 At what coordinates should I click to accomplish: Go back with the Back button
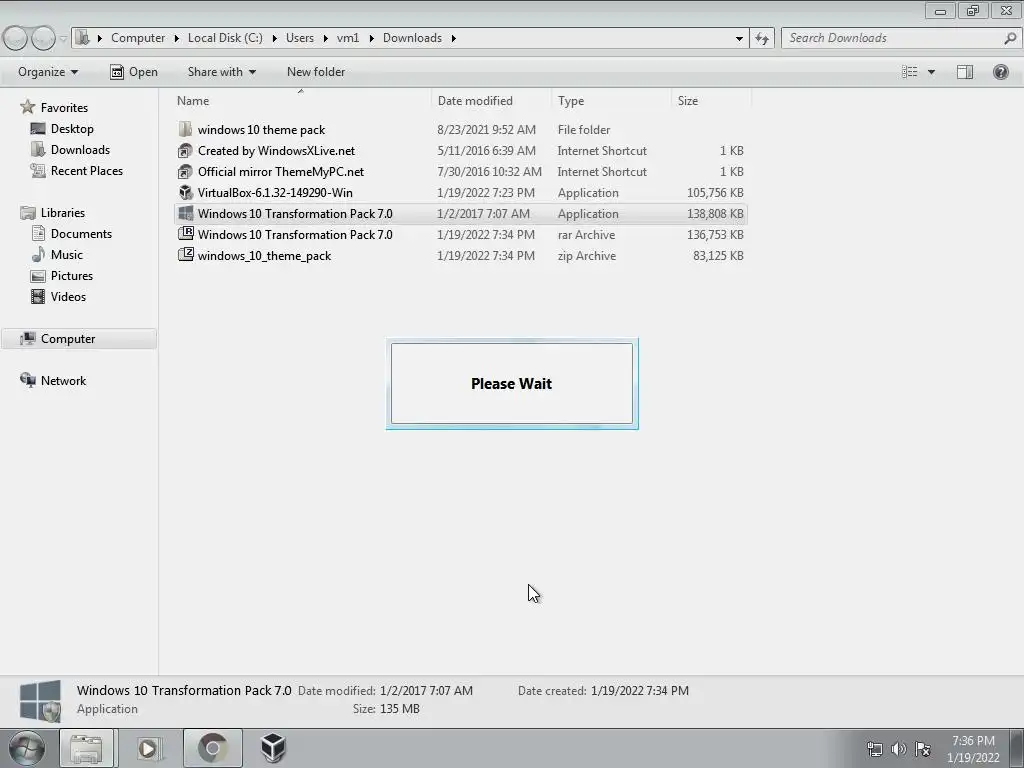click(16, 38)
